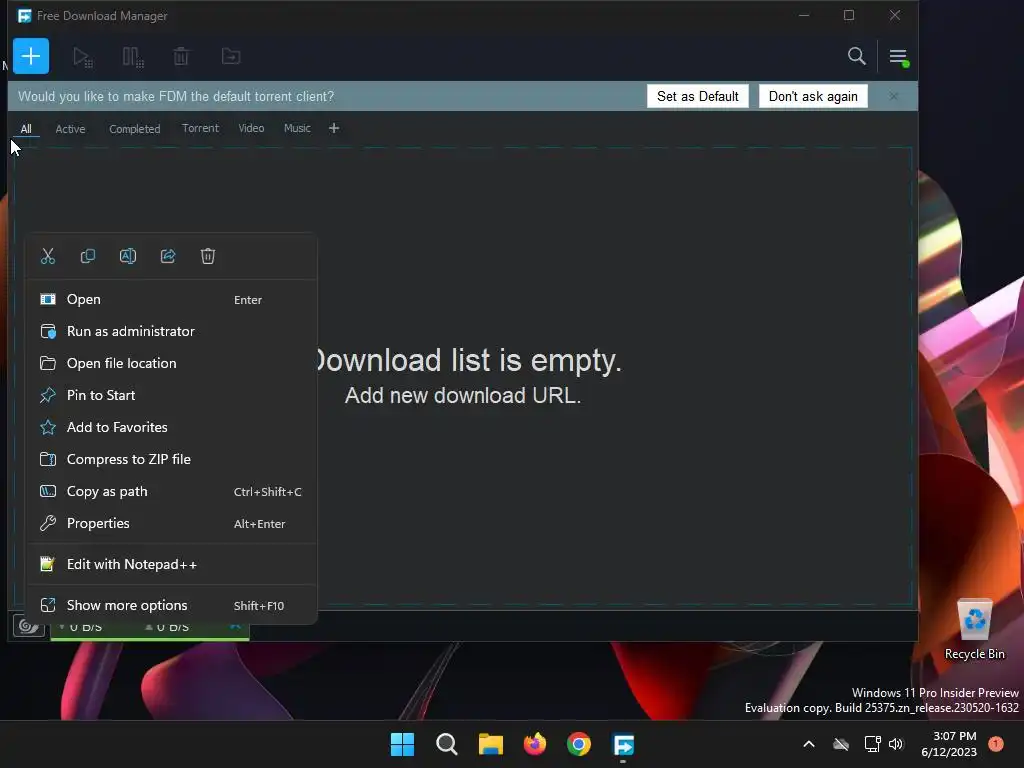Click the Copy icon in context menu
The height and width of the screenshot is (768, 1024).
(x=88, y=256)
